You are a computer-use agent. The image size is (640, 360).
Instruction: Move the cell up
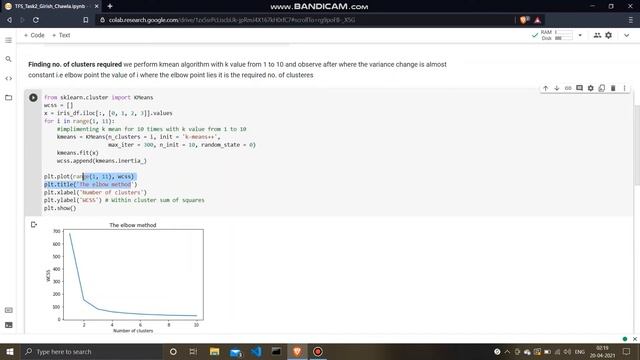(x=545, y=88)
